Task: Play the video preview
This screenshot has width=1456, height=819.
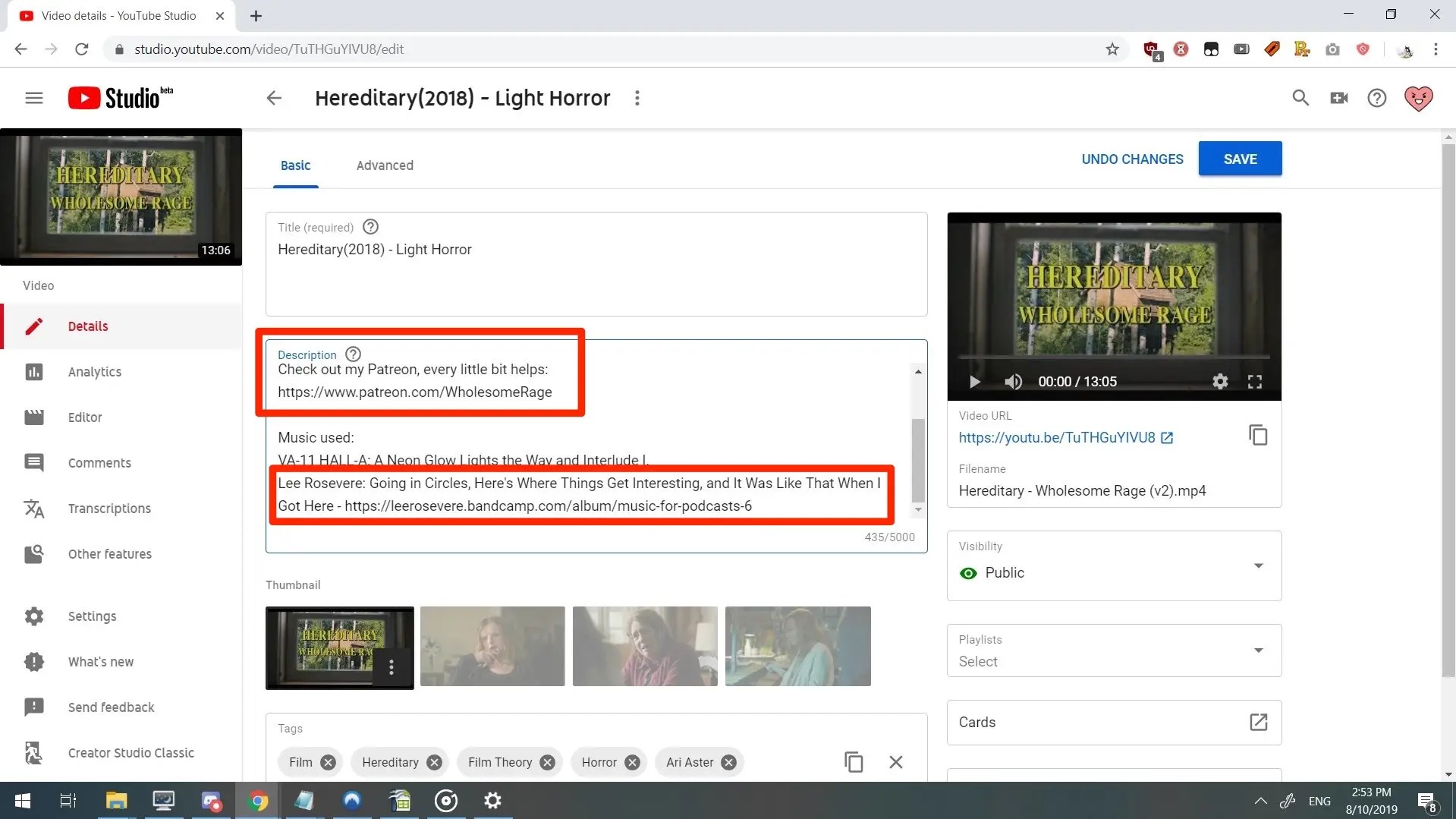Action: tap(975, 382)
